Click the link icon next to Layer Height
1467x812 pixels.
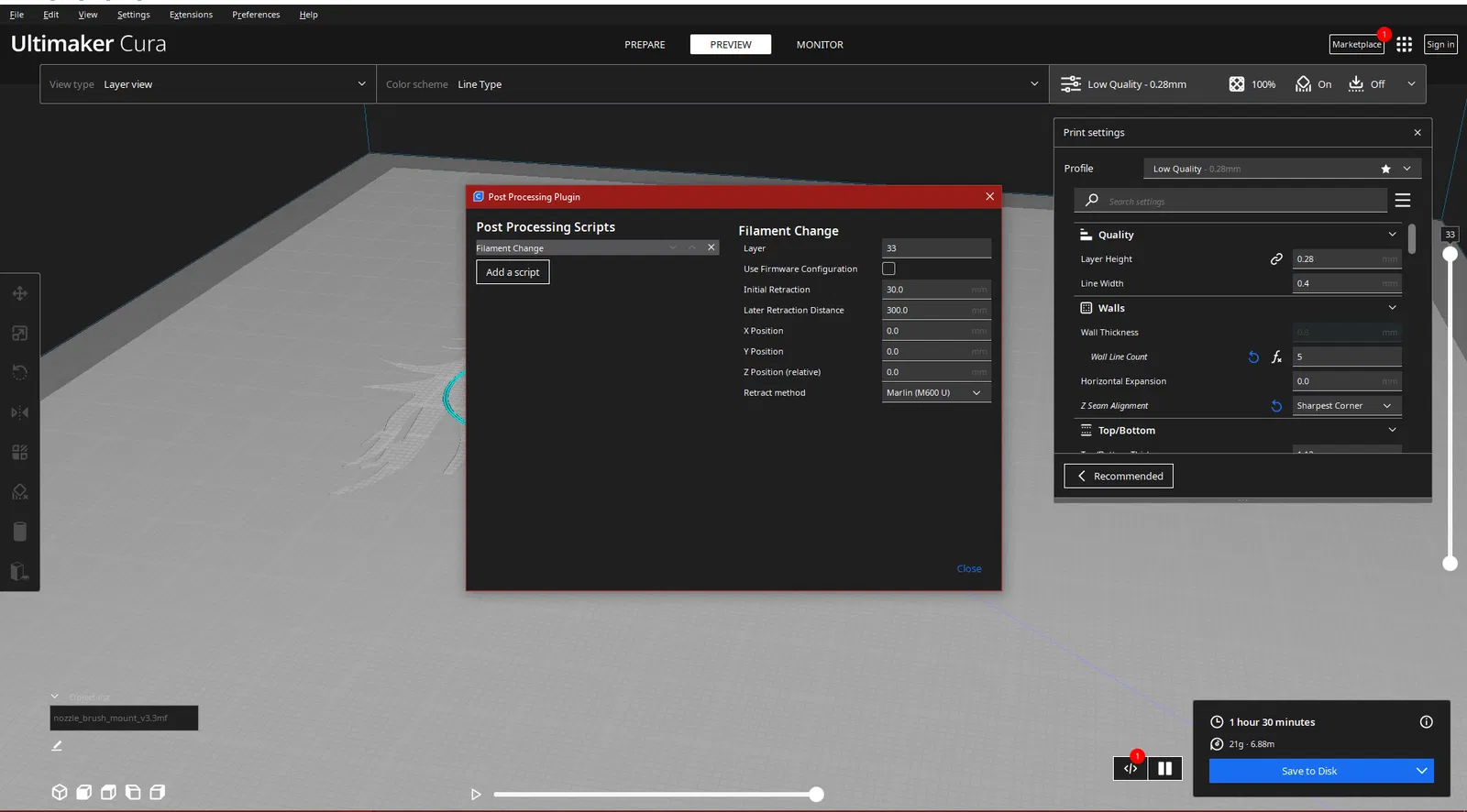[x=1276, y=259]
